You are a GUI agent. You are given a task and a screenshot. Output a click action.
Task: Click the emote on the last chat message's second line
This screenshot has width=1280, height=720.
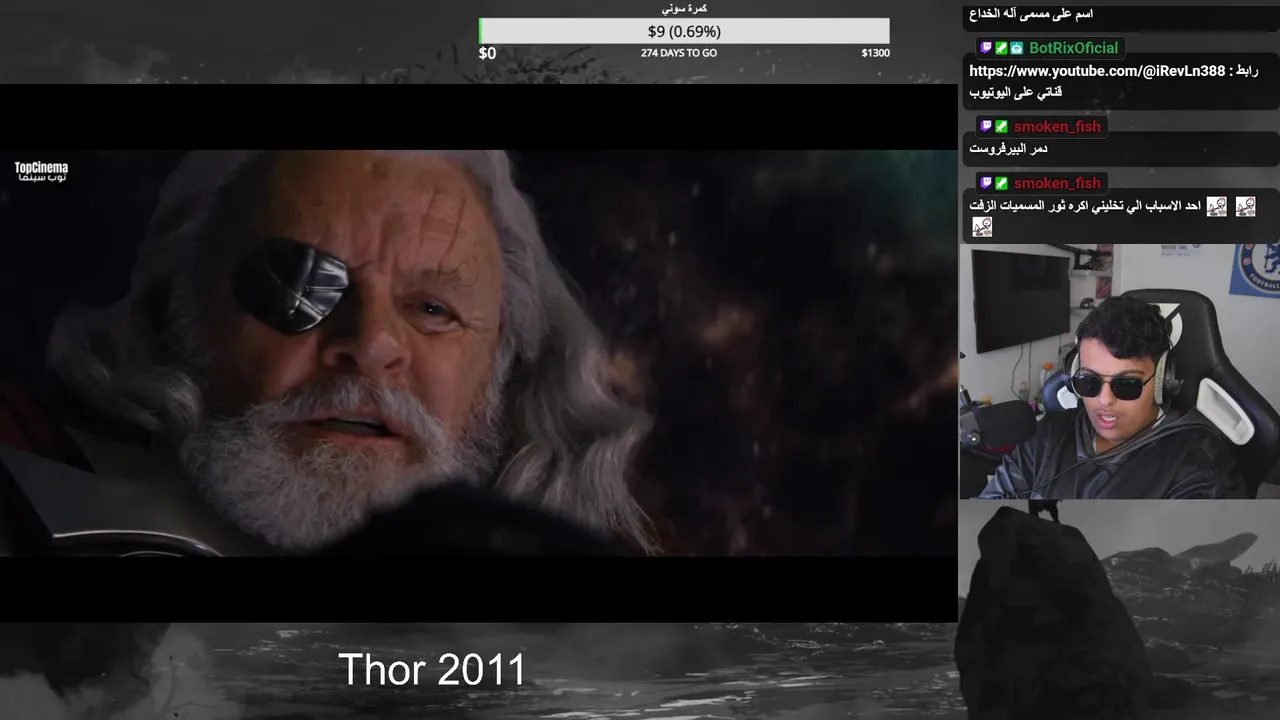click(982, 227)
